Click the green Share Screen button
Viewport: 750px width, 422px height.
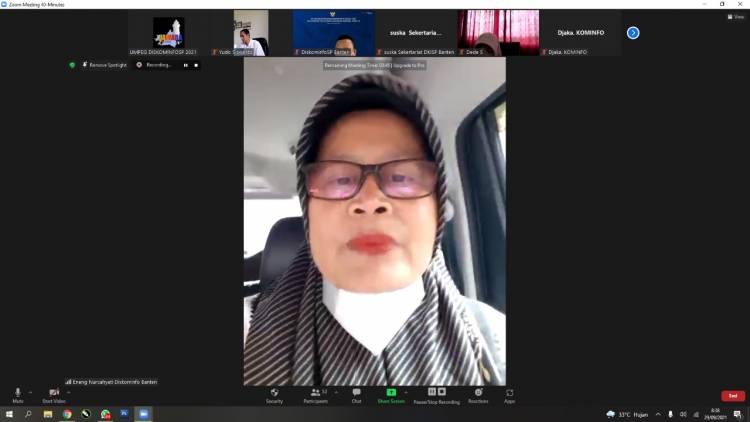(x=391, y=394)
